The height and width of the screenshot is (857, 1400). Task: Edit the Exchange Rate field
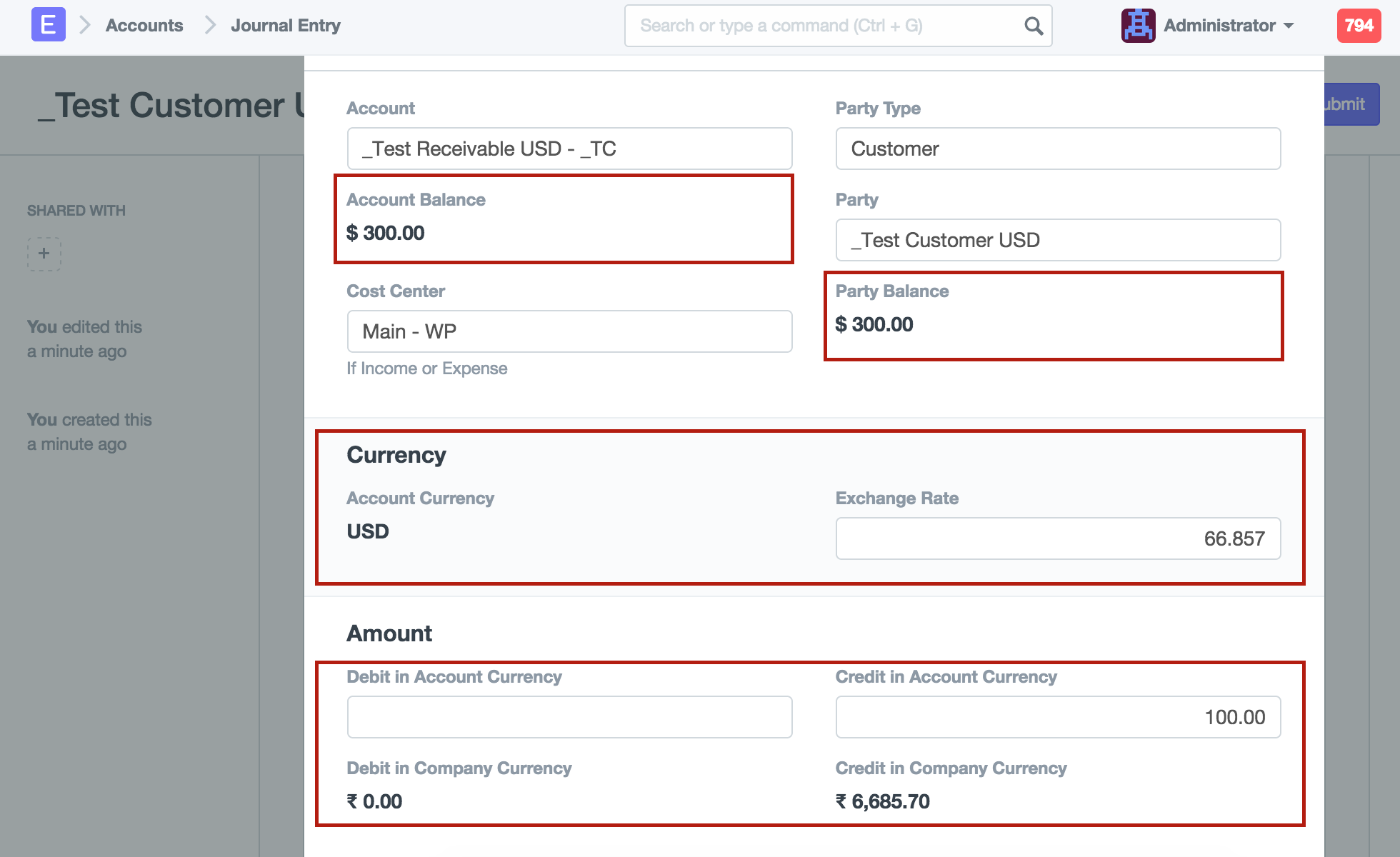[x=1057, y=538]
